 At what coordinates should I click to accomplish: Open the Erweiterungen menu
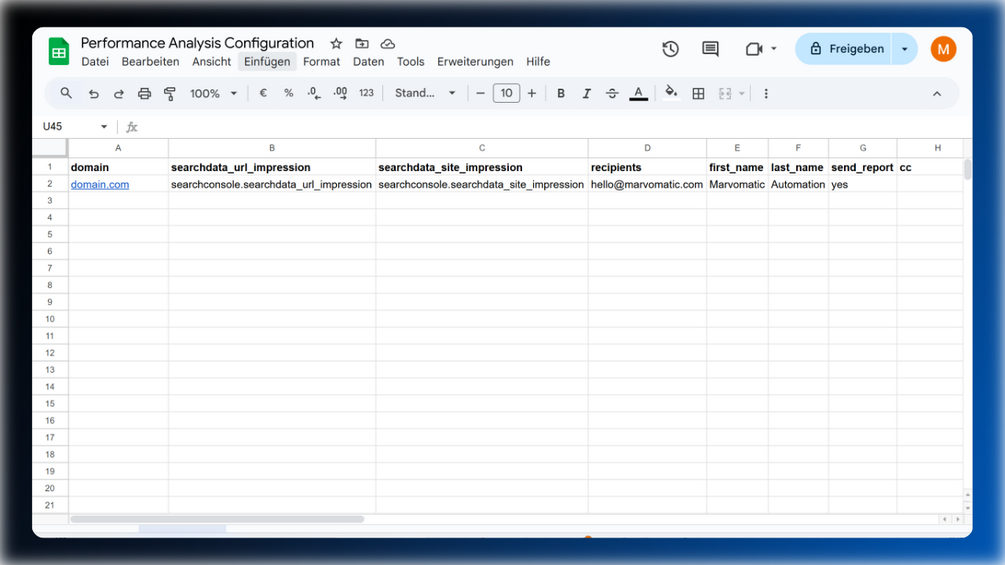tap(475, 61)
